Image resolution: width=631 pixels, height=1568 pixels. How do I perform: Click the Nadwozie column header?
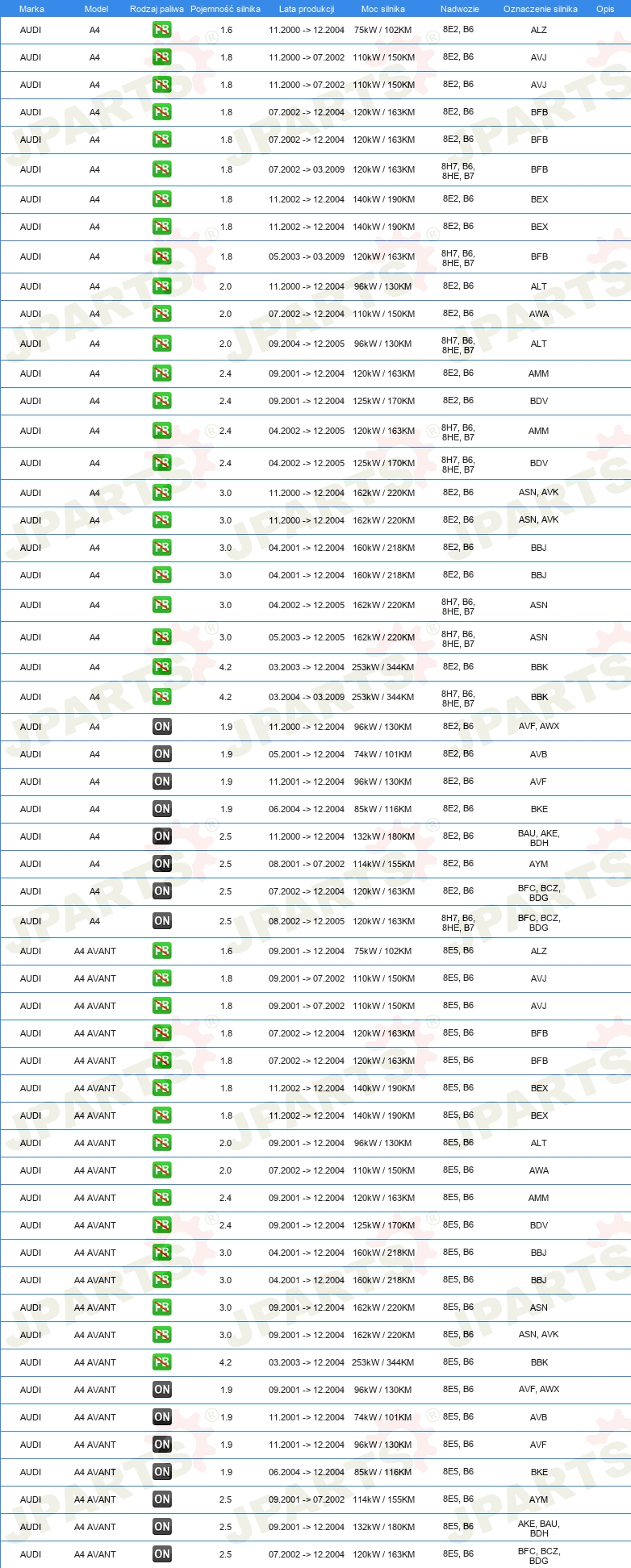point(460,9)
